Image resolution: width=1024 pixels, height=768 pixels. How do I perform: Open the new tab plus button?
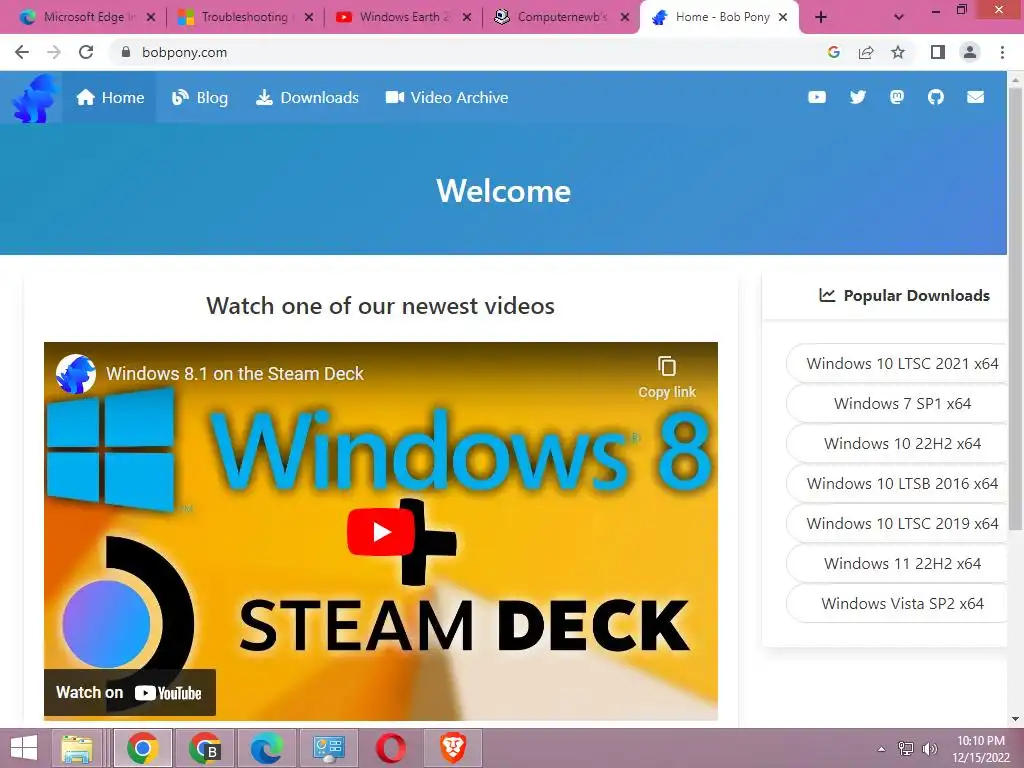pyautogui.click(x=821, y=18)
